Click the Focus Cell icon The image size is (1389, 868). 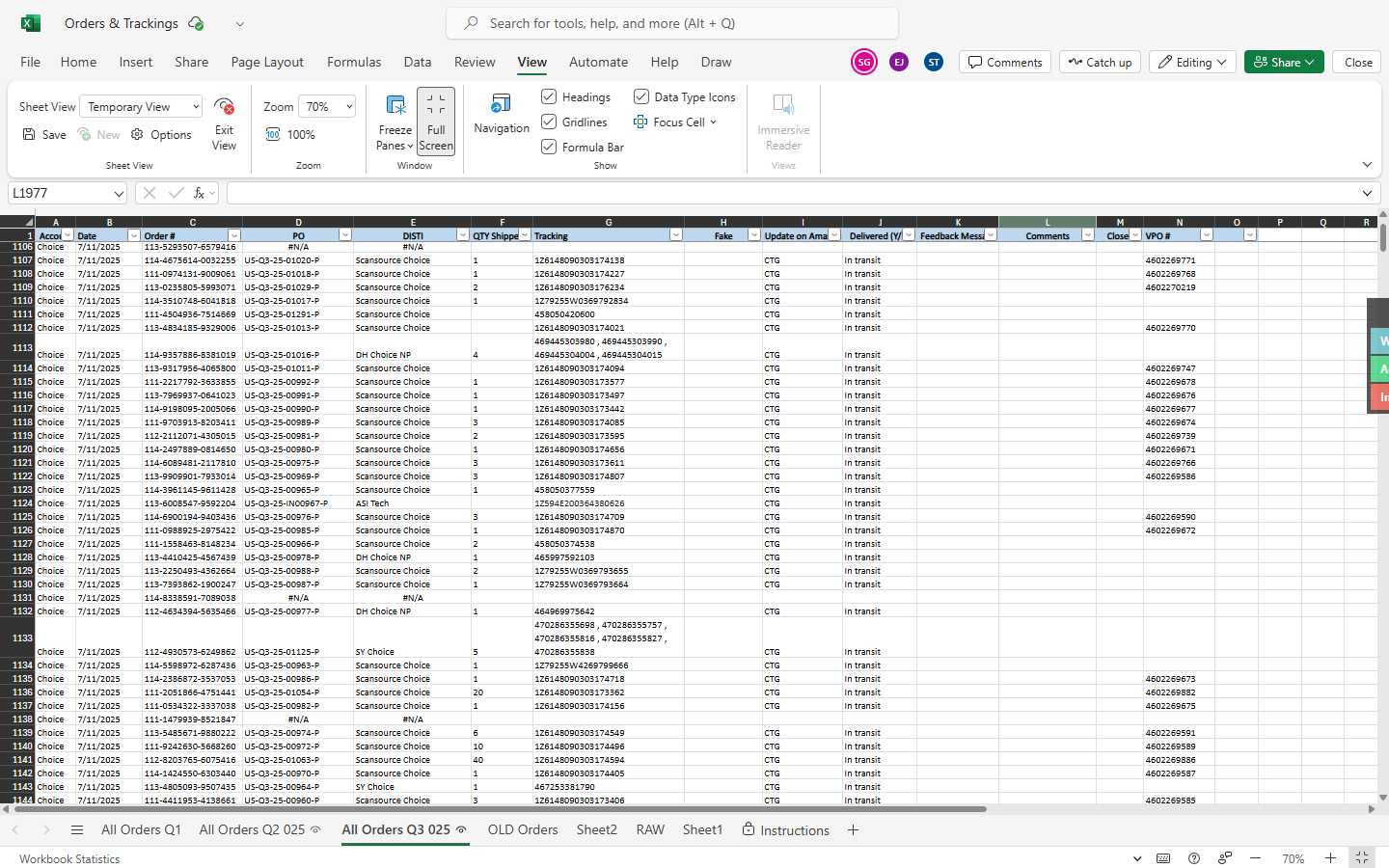pyautogui.click(x=640, y=122)
